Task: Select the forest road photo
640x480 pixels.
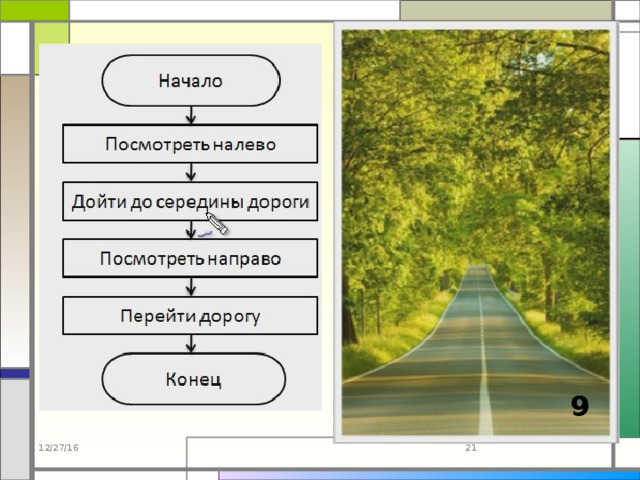Action: (475, 230)
